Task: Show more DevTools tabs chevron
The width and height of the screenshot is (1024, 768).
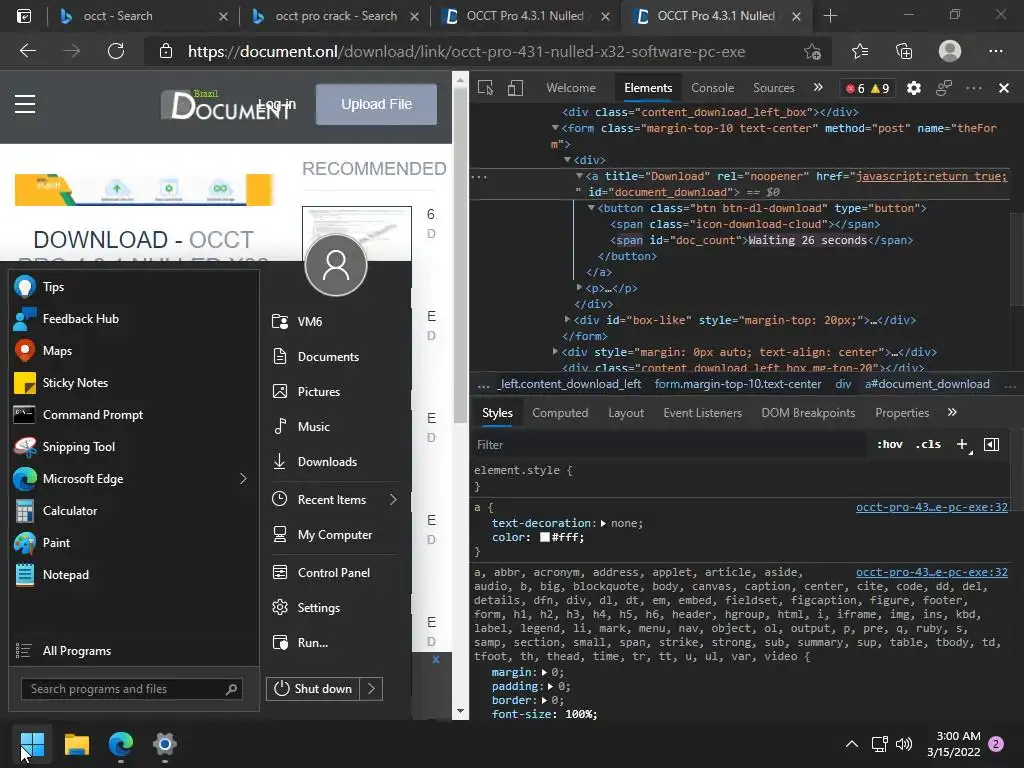Action: click(818, 87)
